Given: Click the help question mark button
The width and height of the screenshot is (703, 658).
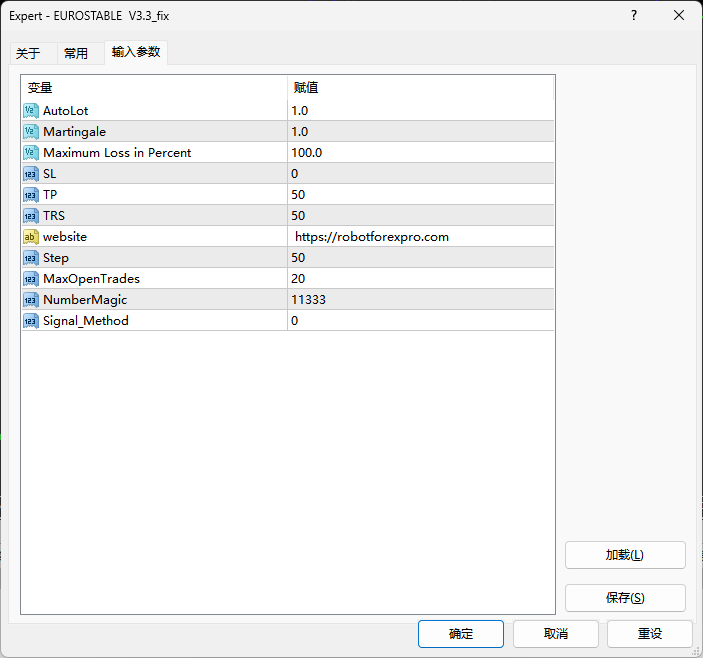Looking at the screenshot, I should click(x=634, y=15).
